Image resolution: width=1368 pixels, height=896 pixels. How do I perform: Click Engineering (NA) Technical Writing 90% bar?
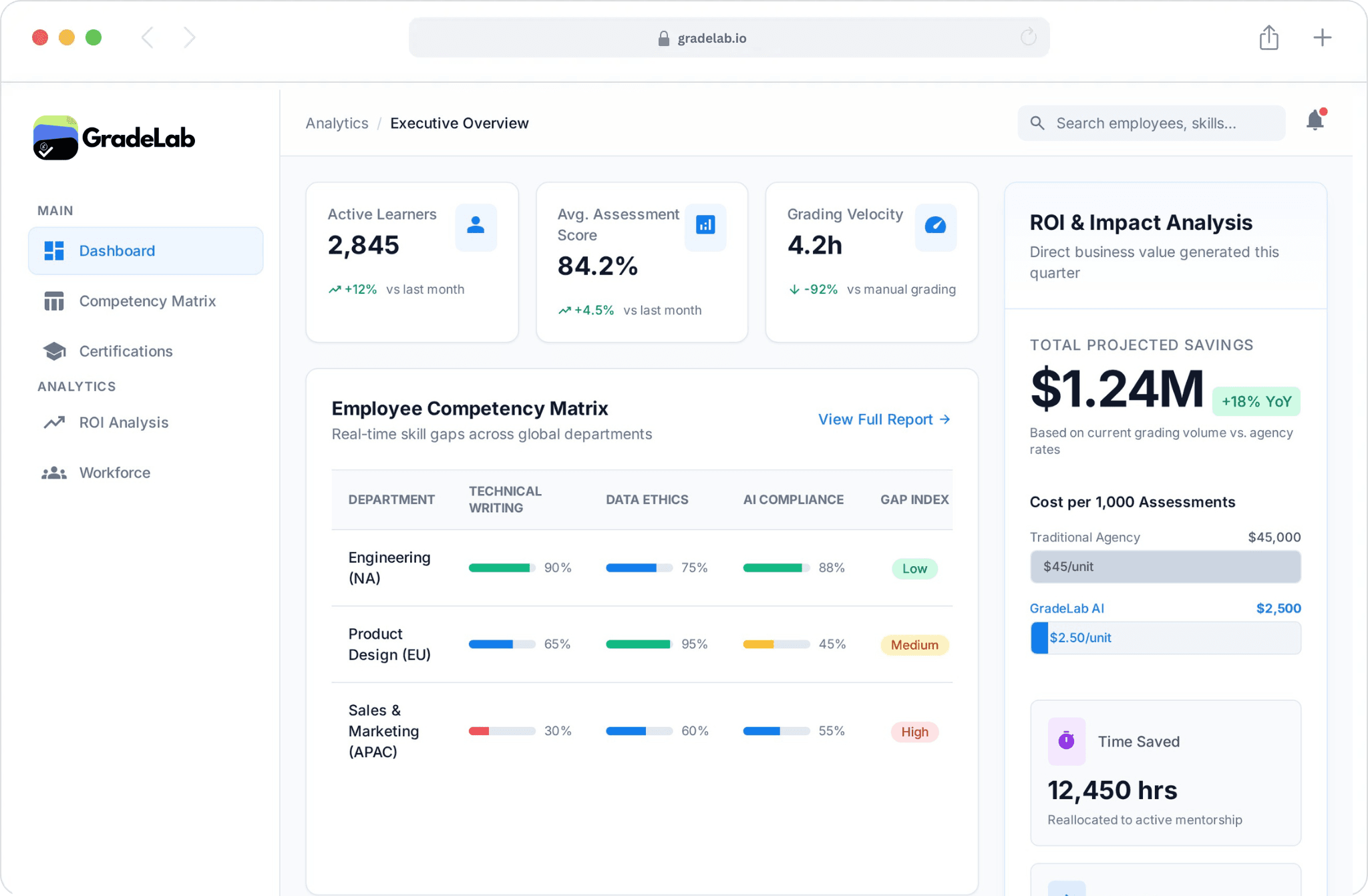point(502,568)
